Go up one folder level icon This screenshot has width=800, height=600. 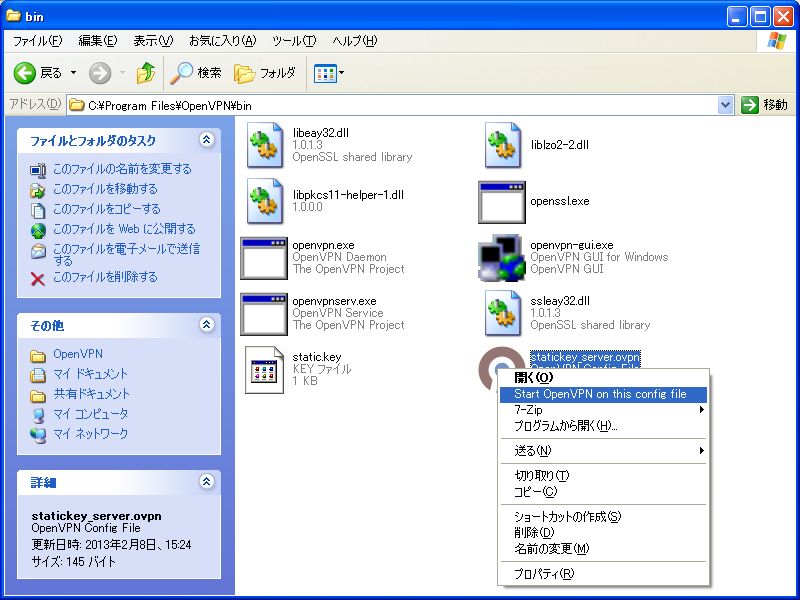point(146,73)
